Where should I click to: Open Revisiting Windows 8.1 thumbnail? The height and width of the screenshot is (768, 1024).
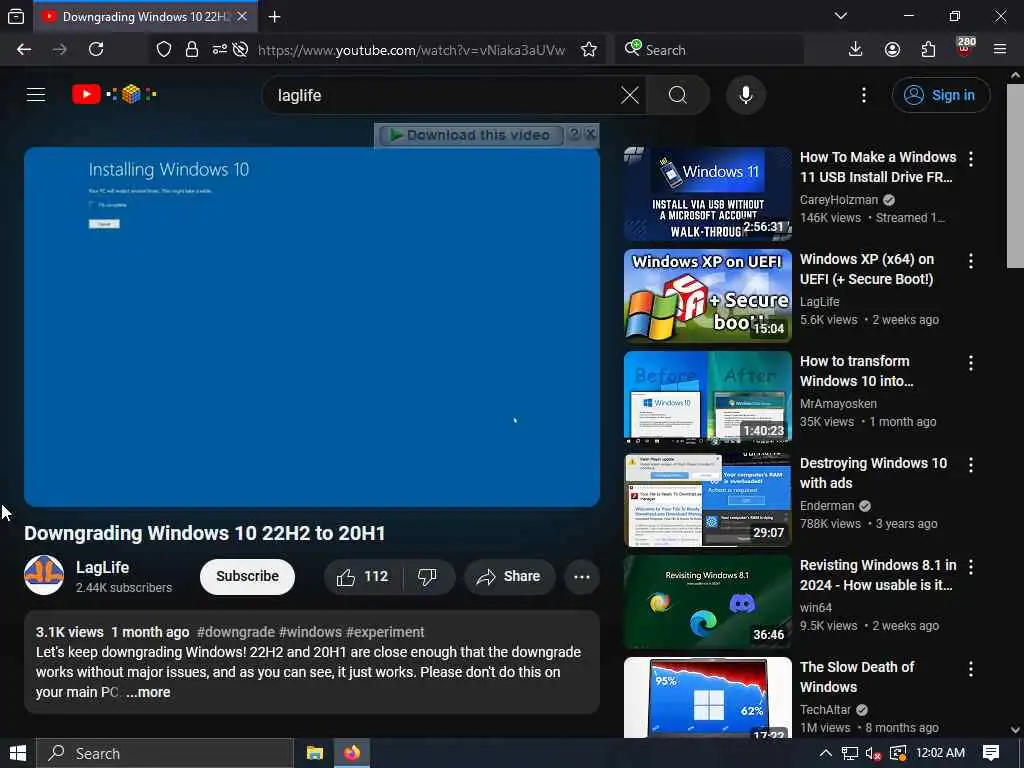707,601
